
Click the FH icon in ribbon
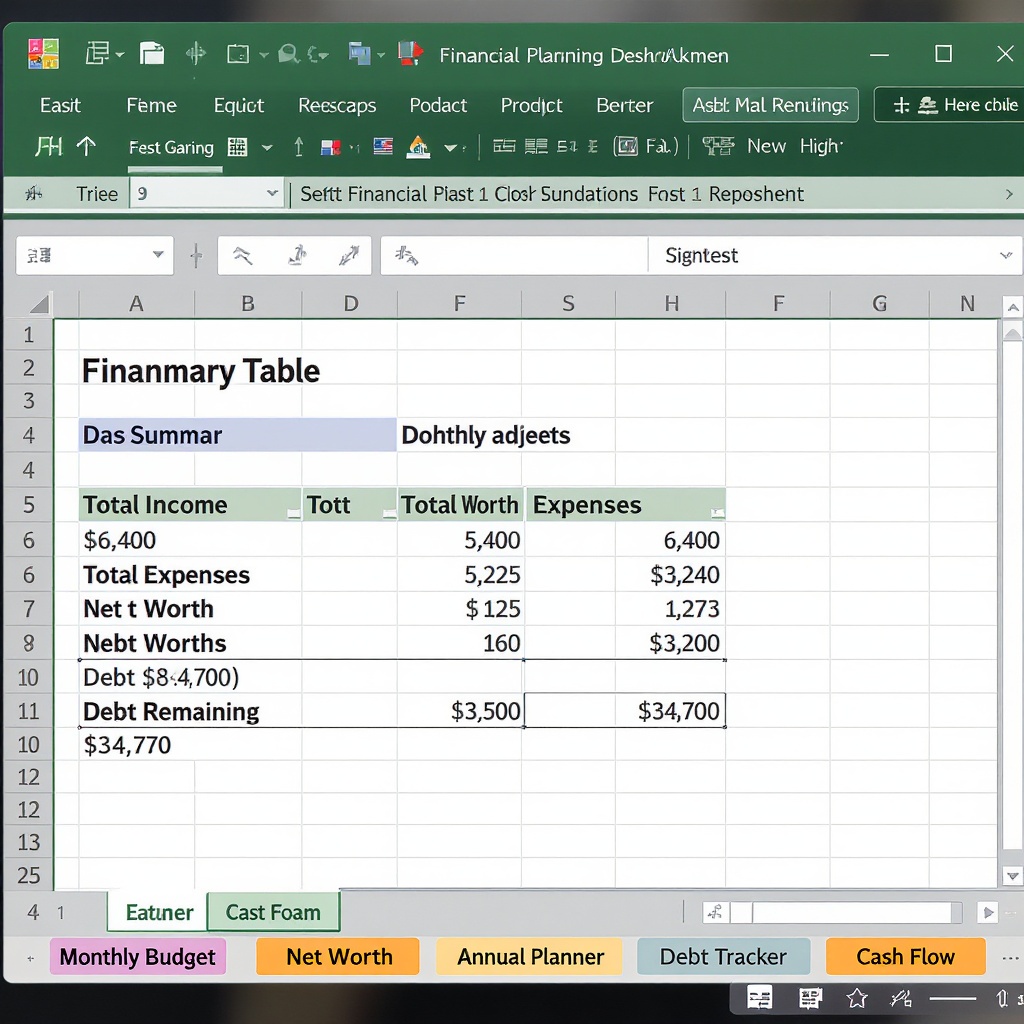click(48, 146)
